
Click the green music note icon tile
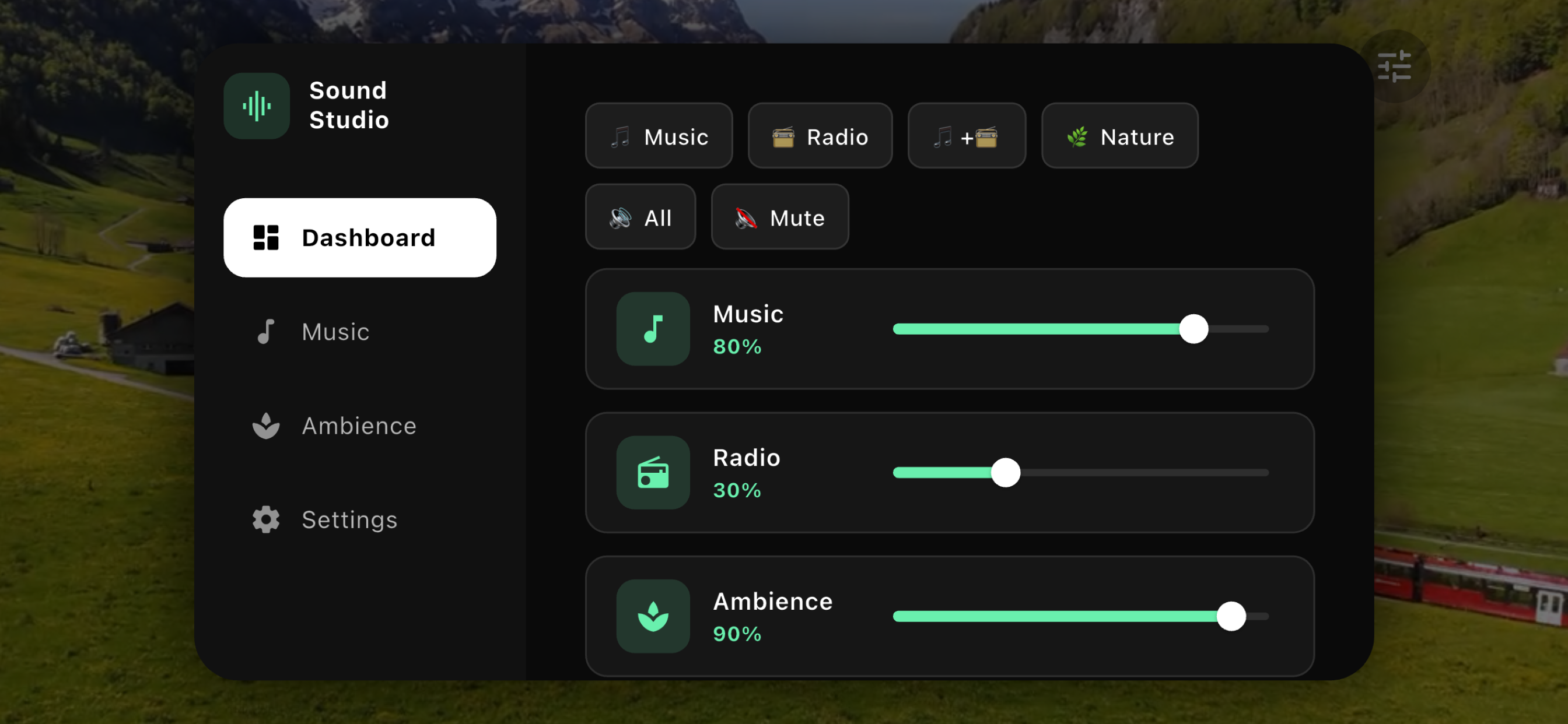(653, 329)
